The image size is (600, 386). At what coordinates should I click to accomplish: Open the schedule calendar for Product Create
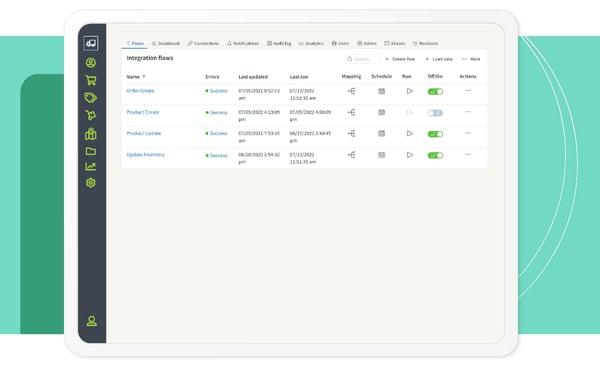pos(382,112)
